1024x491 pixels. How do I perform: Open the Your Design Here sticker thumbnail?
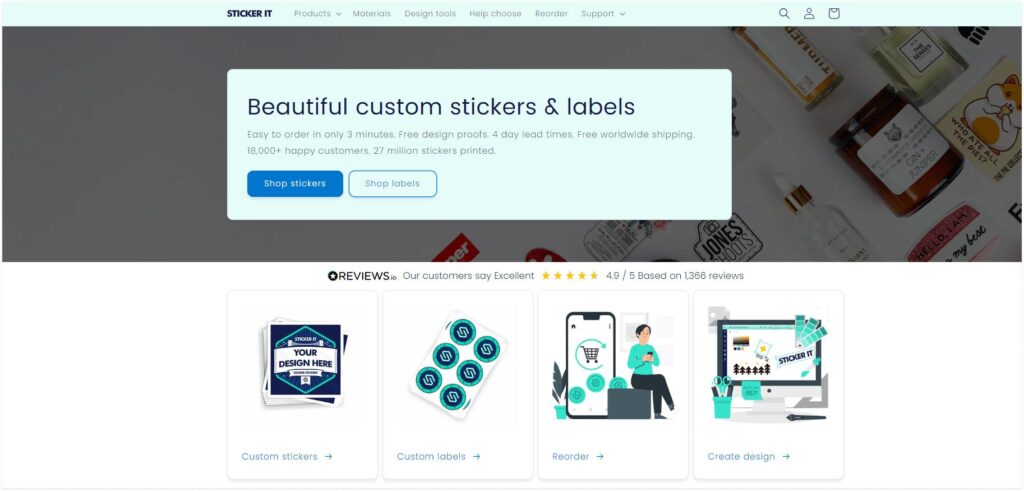[x=304, y=363]
